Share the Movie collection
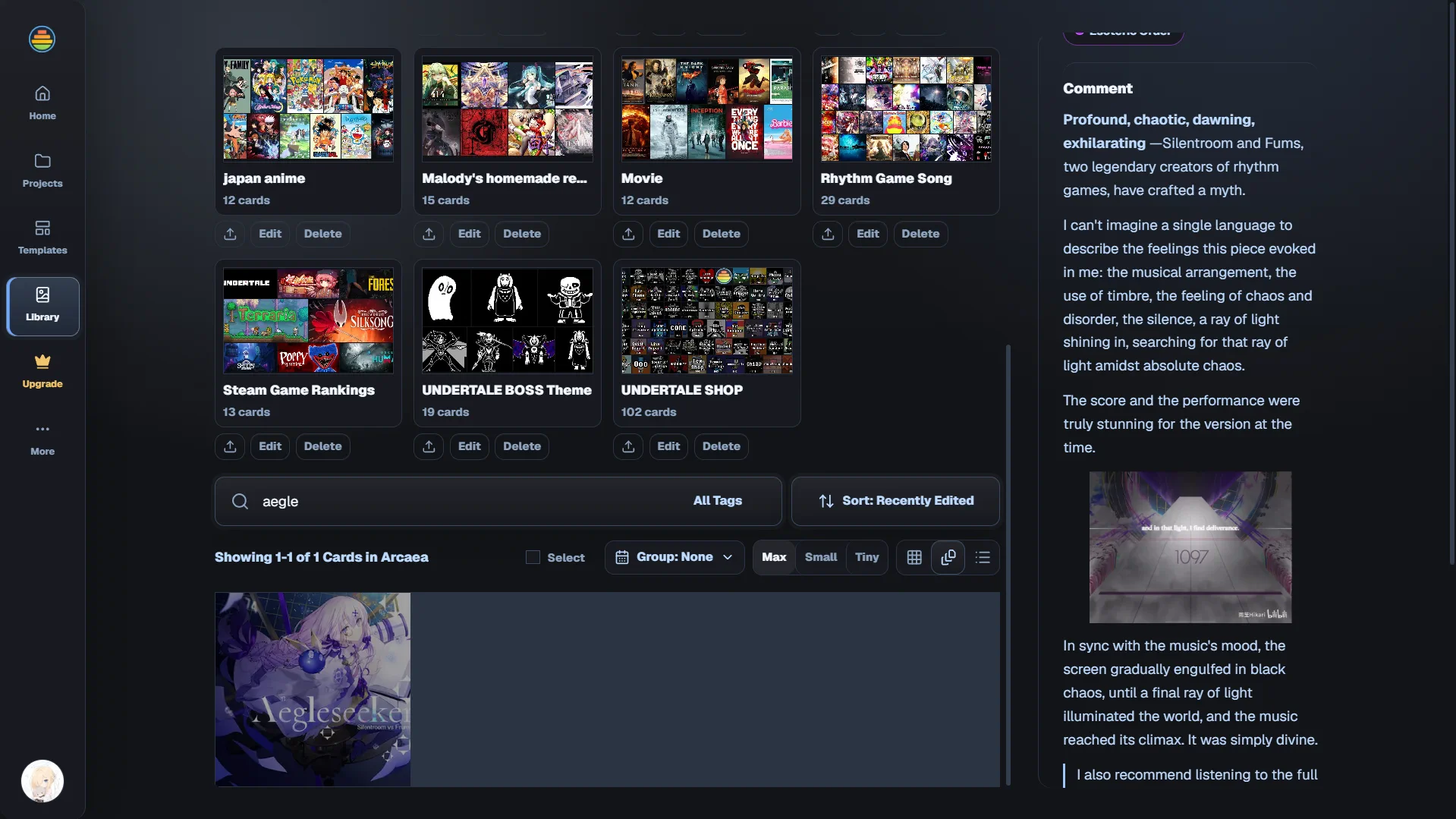This screenshot has height=819, width=1456. [x=628, y=234]
